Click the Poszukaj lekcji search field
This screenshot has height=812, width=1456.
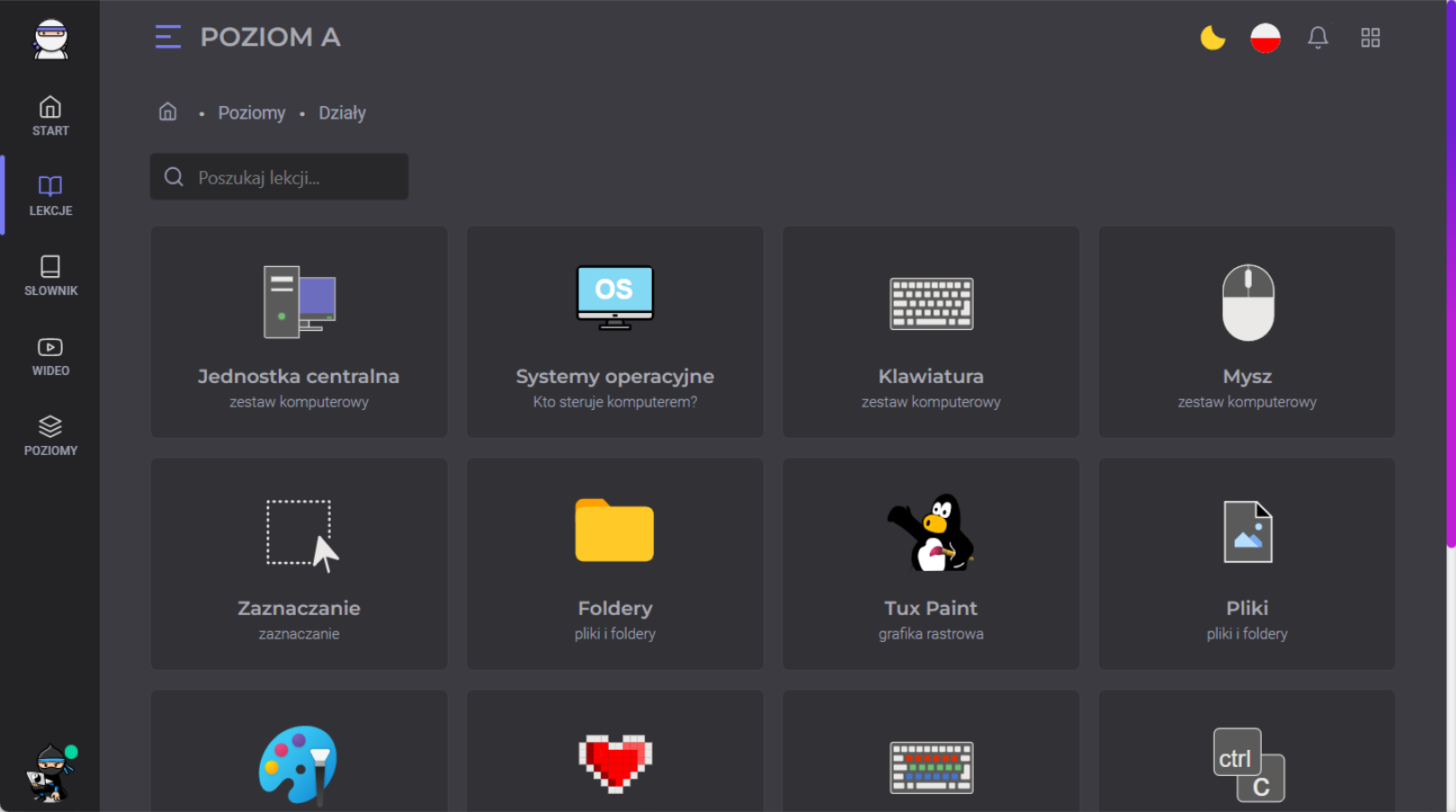[x=279, y=177]
